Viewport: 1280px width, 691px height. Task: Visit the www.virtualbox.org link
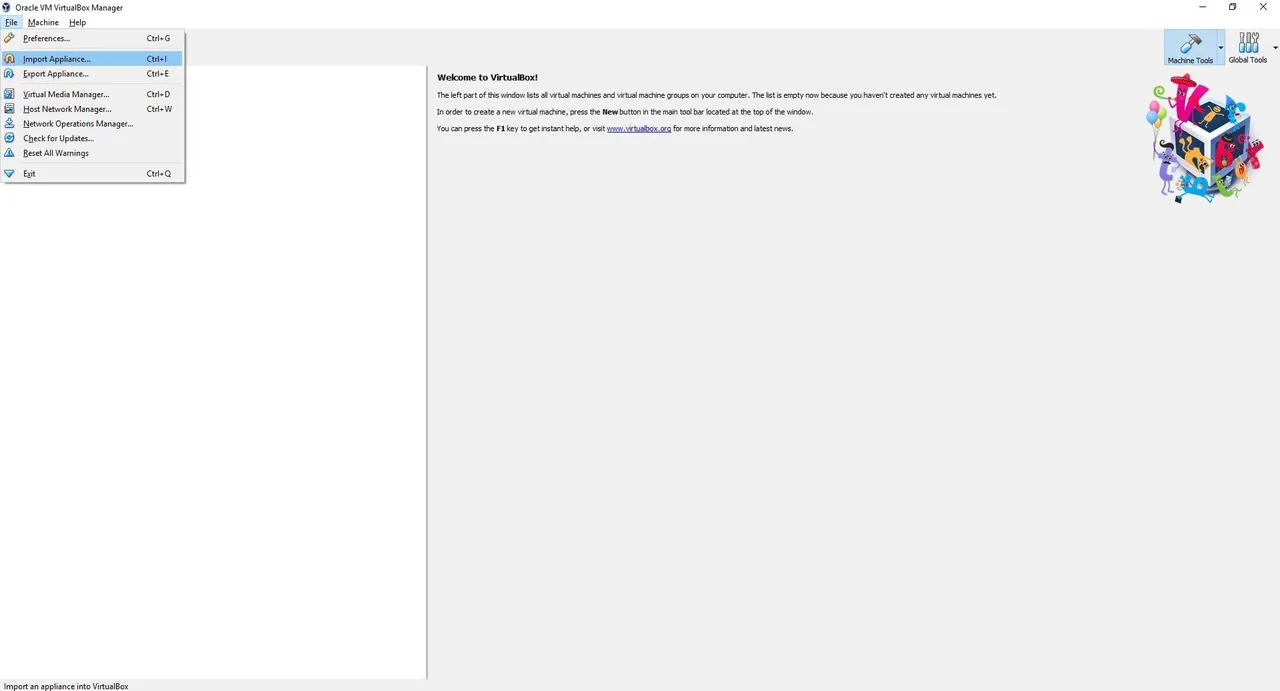(639, 129)
